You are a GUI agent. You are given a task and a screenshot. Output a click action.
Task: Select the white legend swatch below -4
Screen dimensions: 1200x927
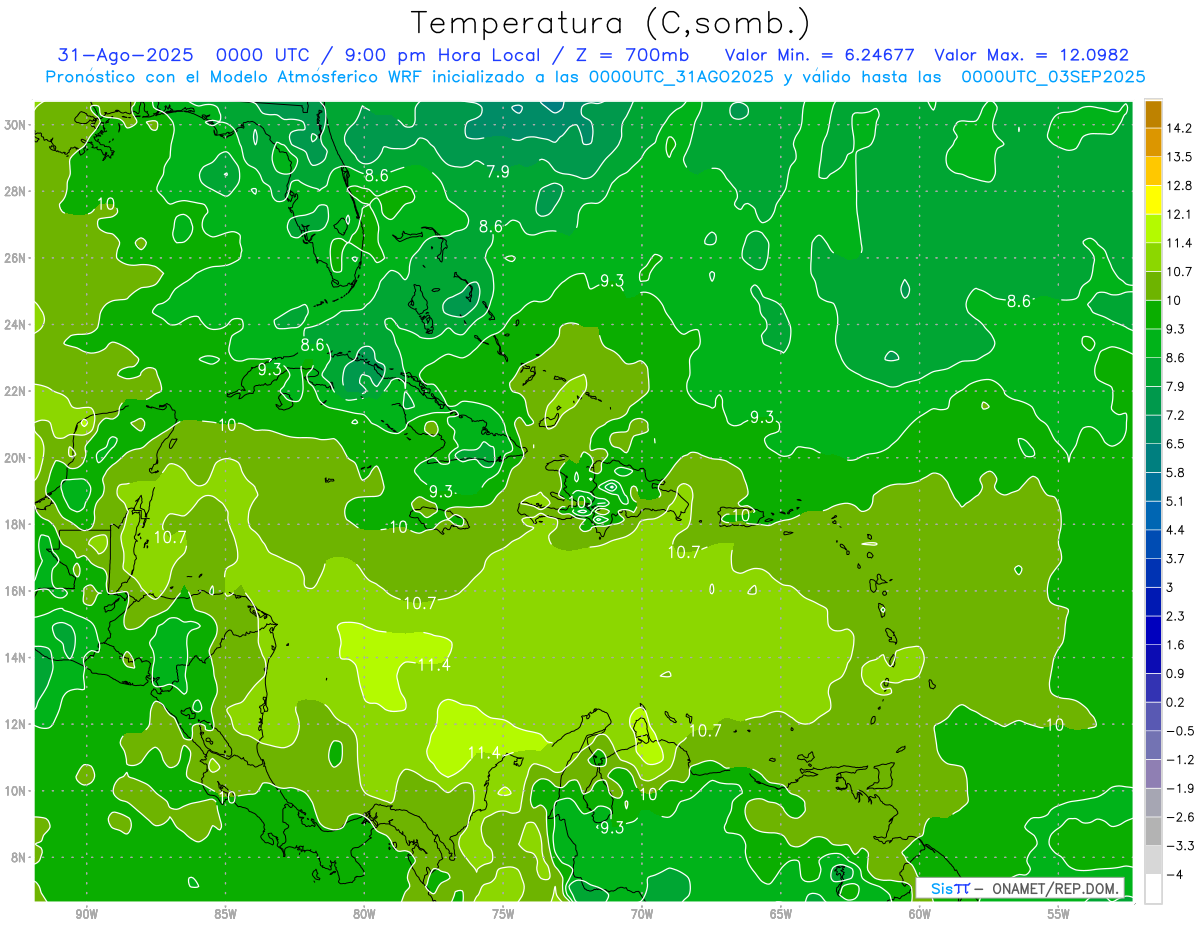click(1153, 889)
